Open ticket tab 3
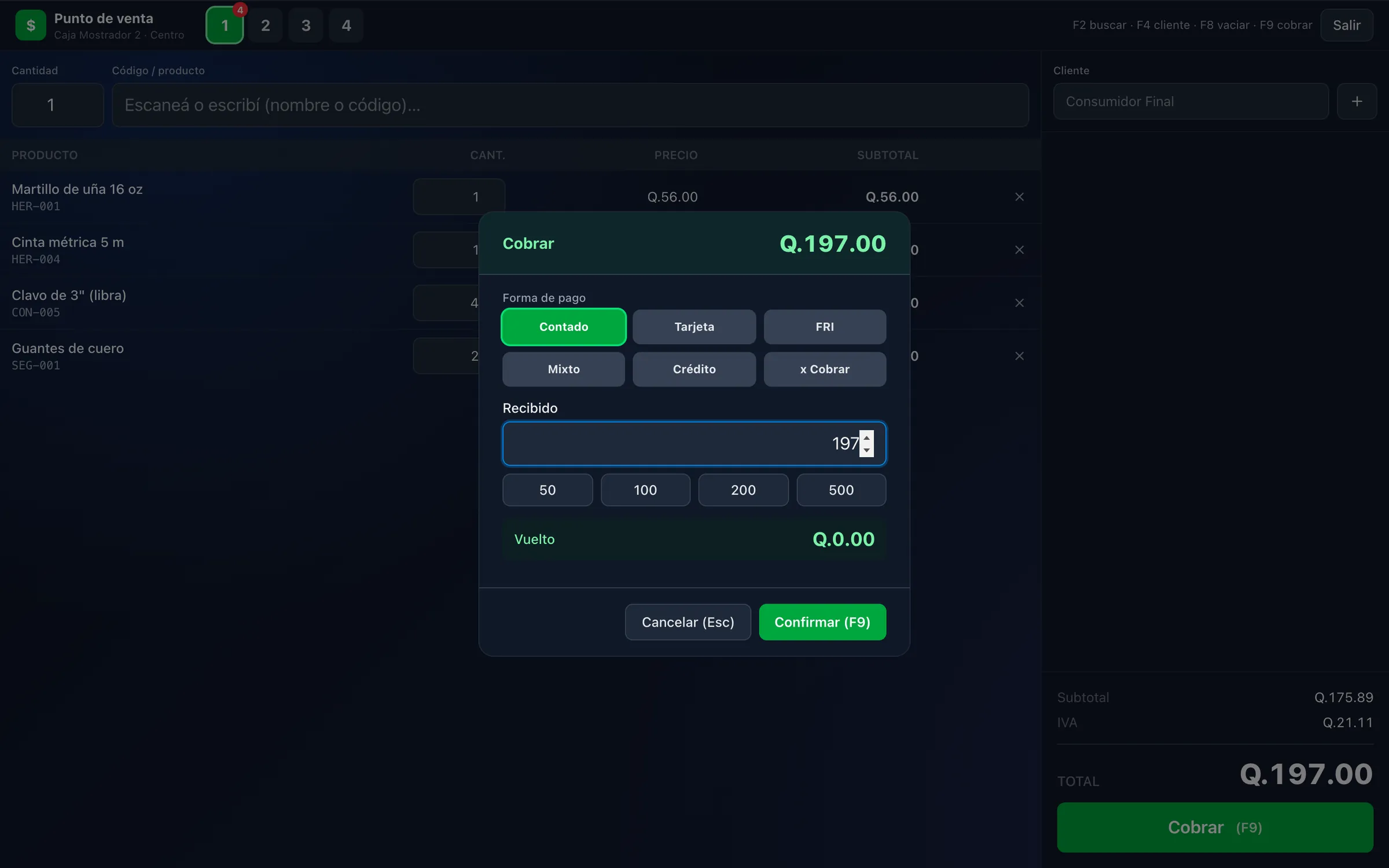 tap(306, 25)
